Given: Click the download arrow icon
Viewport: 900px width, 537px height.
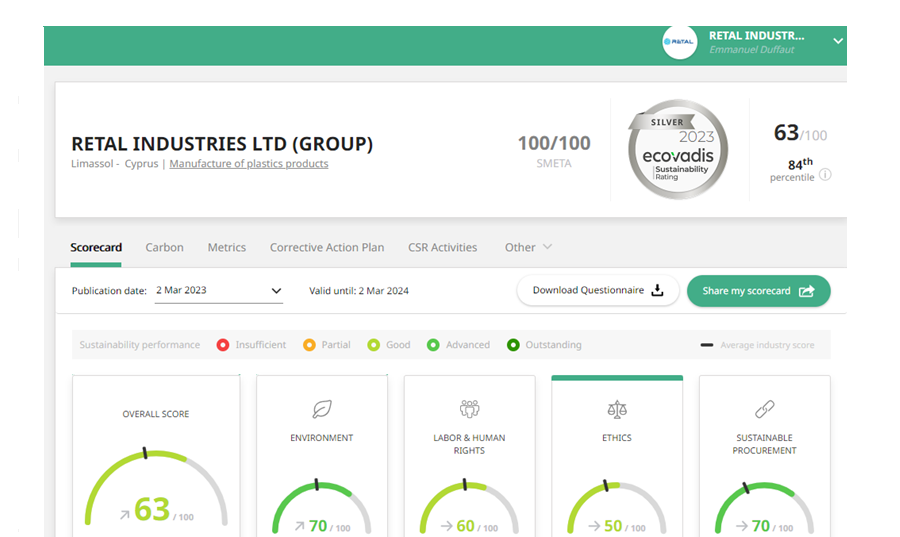Looking at the screenshot, I should pos(657,290).
